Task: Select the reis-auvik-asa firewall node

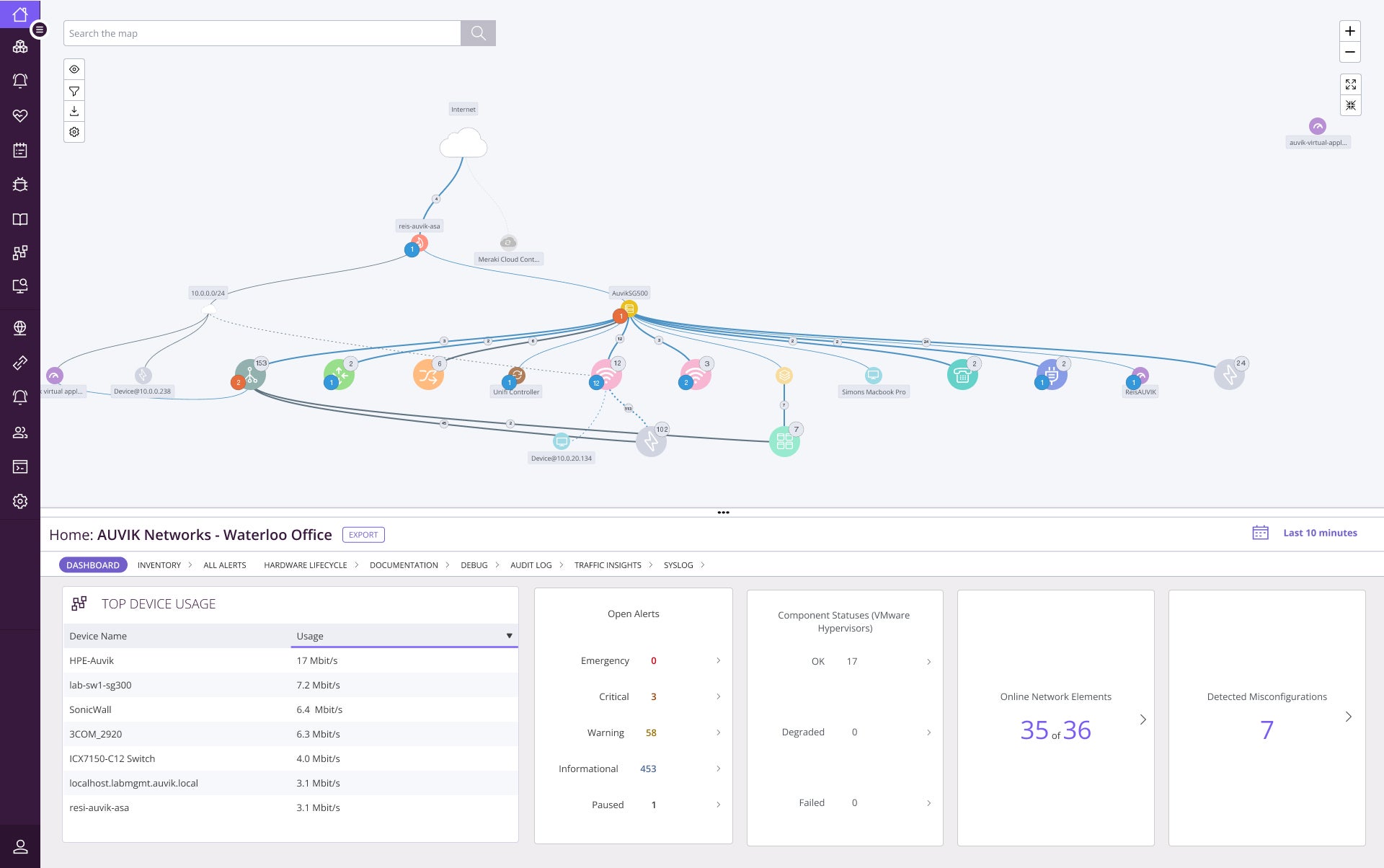Action: point(420,242)
